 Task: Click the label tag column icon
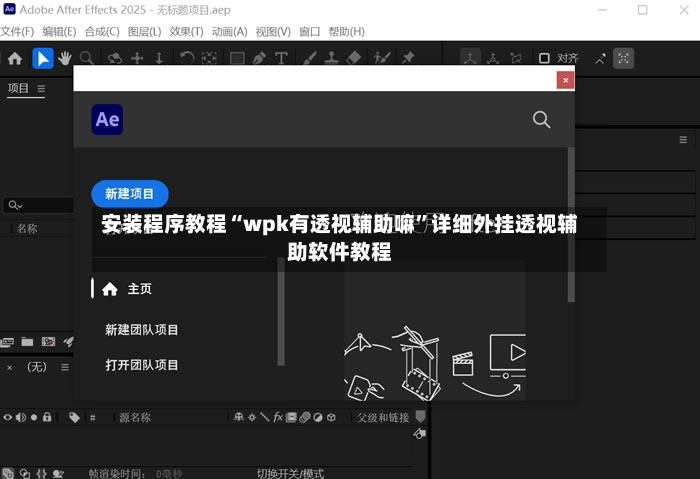click(x=74, y=418)
